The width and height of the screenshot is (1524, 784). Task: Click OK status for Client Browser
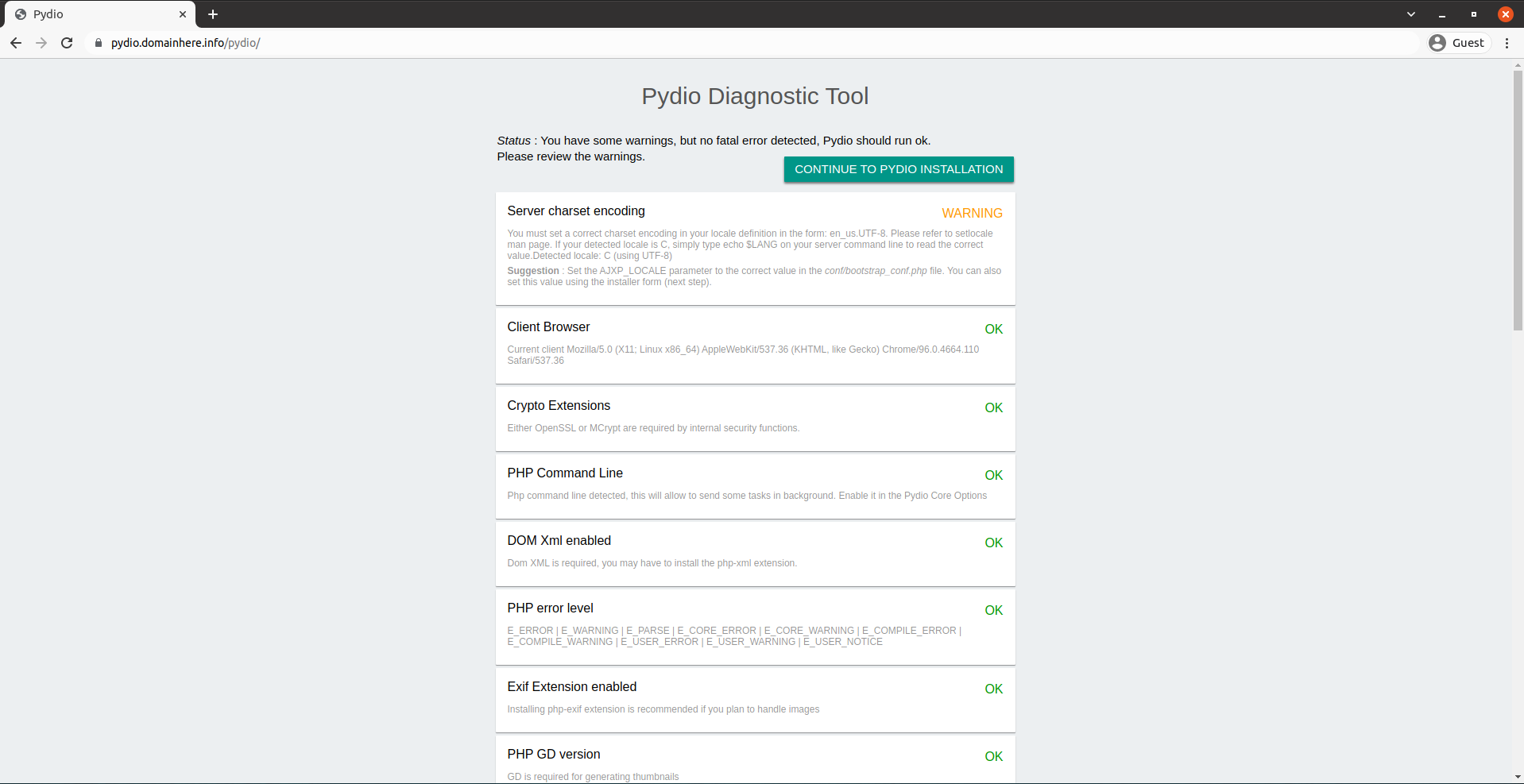pyautogui.click(x=993, y=329)
